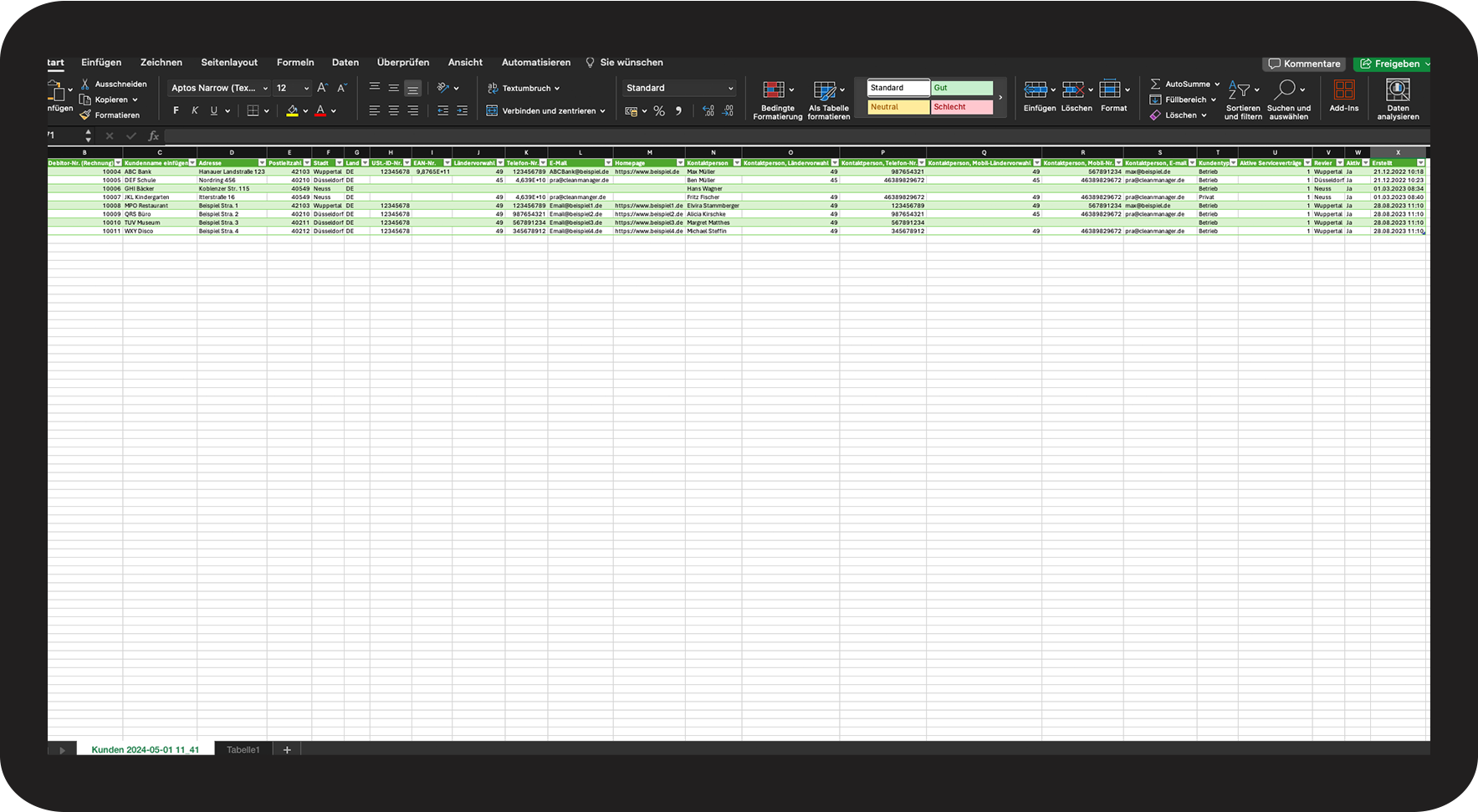Open Als Tabelle formatieren gallery
The image size is (1478, 812).
(x=828, y=100)
